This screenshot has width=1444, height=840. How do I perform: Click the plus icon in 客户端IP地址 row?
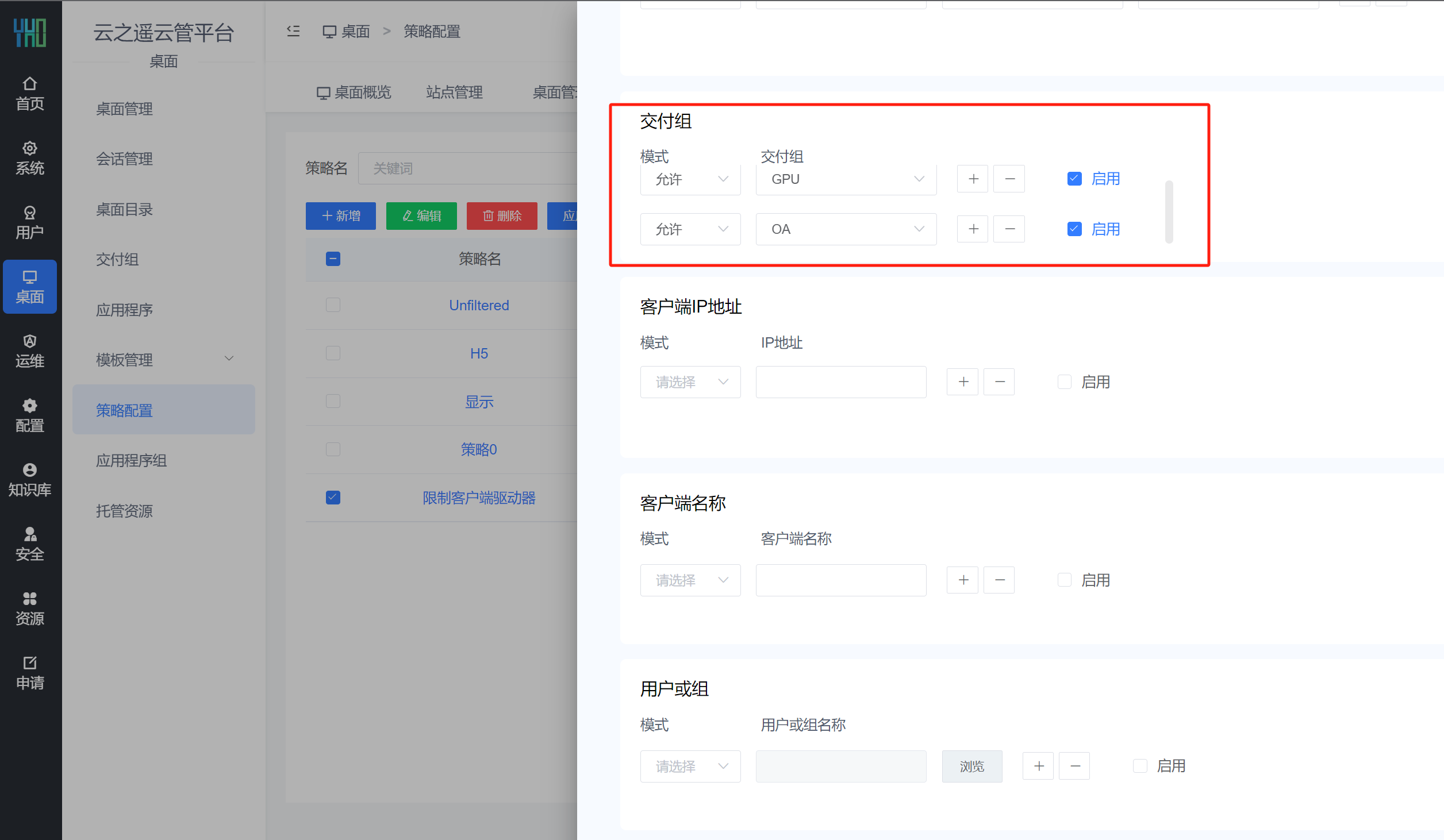click(x=963, y=382)
